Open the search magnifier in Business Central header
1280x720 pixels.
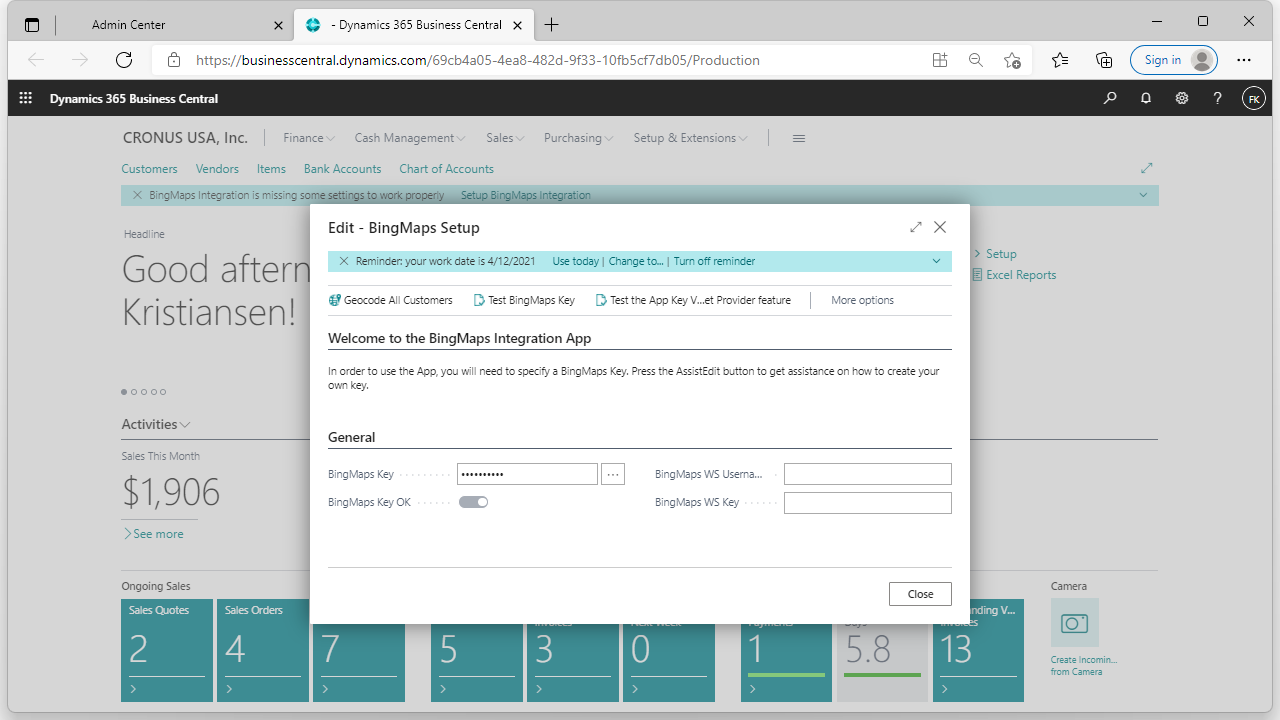pyautogui.click(x=1110, y=98)
